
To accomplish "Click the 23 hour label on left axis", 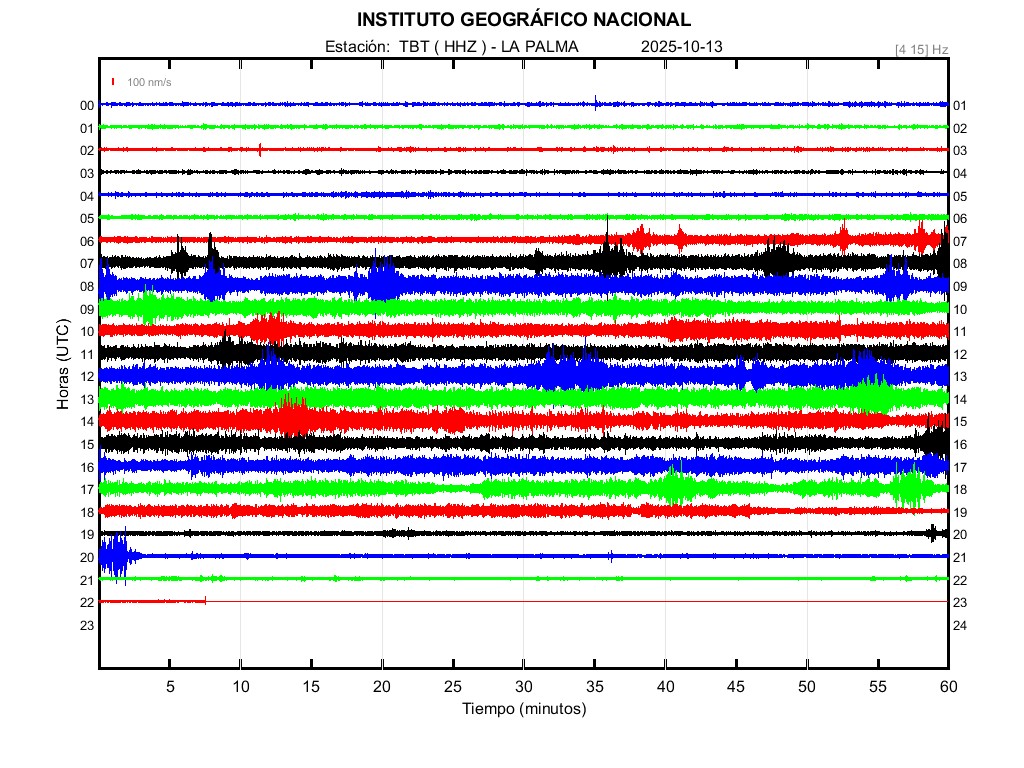I will click(x=87, y=625).
